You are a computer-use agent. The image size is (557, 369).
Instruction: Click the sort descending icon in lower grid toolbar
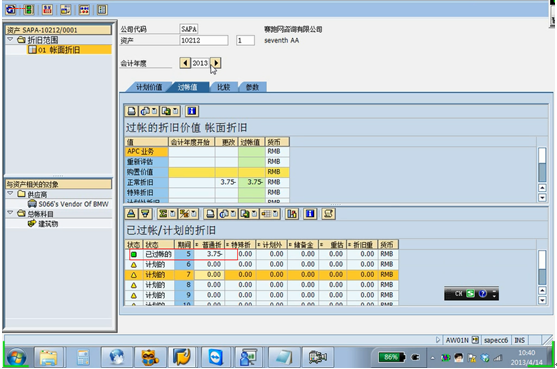[x=145, y=214]
